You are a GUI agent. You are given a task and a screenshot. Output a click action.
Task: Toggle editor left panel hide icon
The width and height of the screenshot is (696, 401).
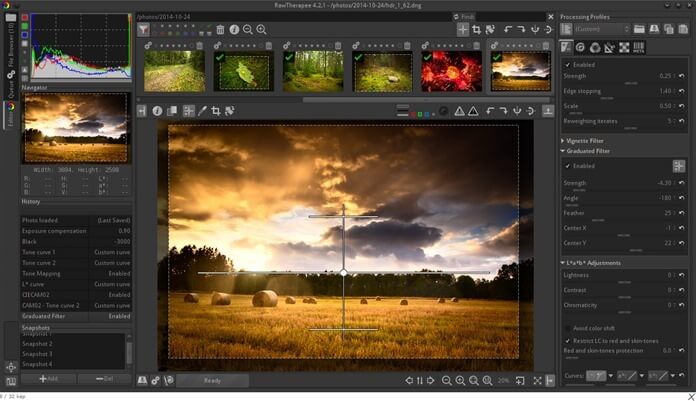click(142, 111)
